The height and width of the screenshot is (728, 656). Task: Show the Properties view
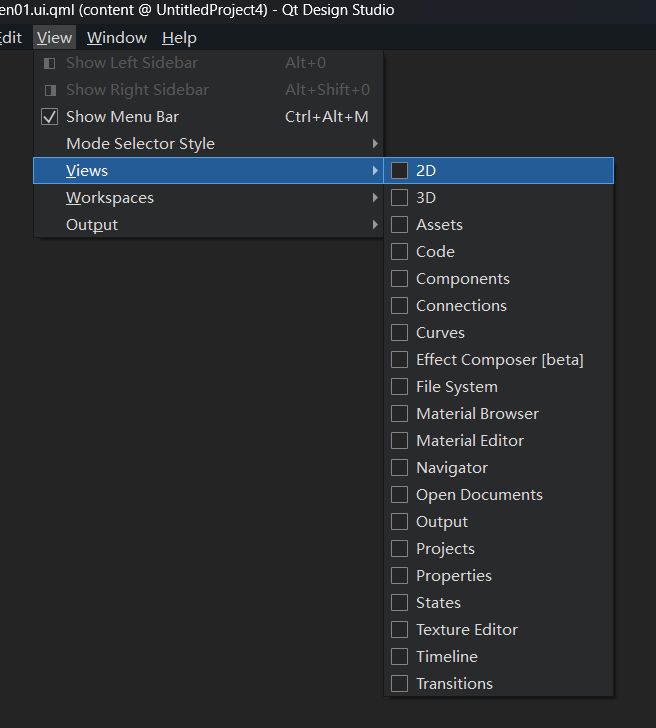[x=453, y=576]
